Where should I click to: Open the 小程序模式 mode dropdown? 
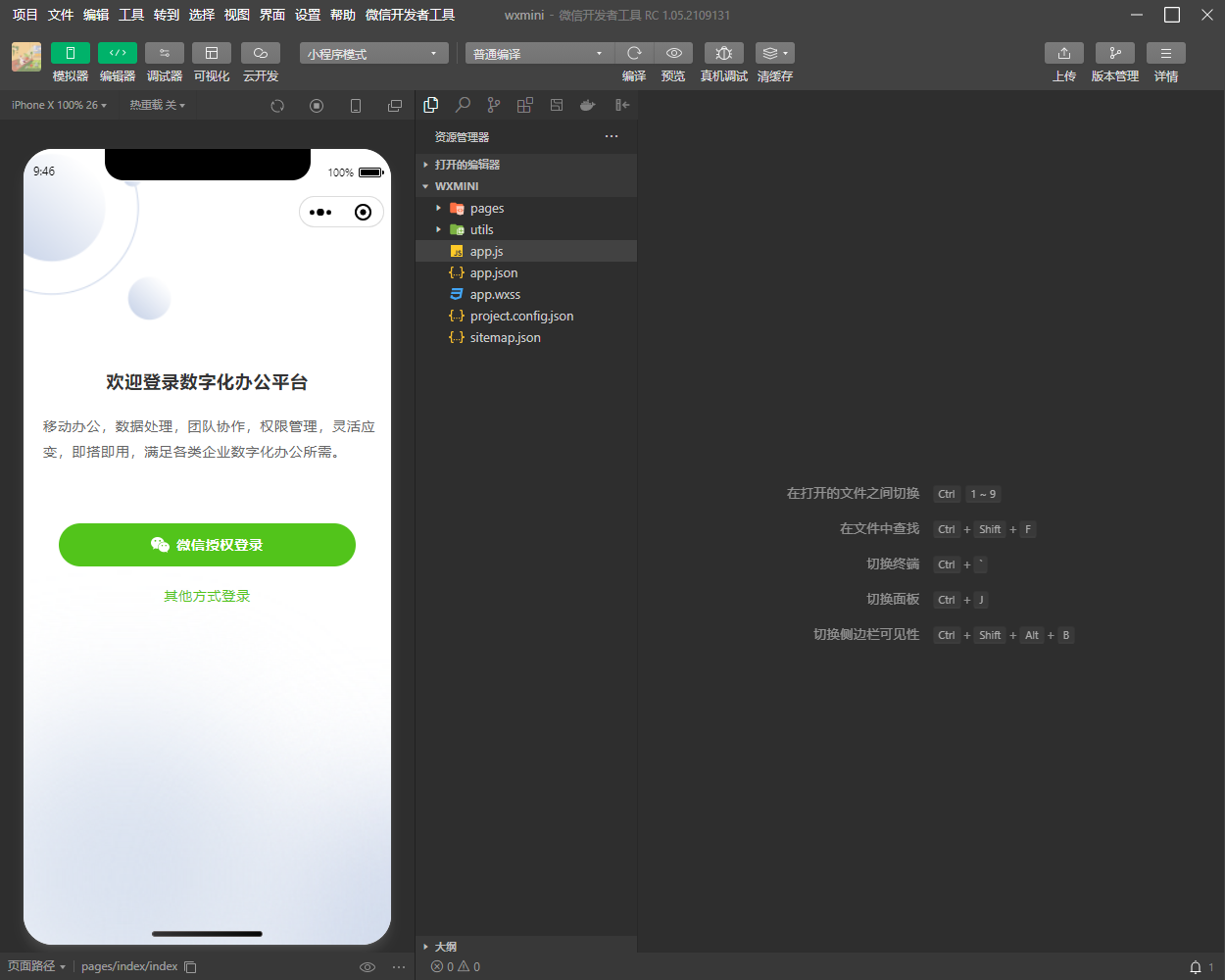click(x=373, y=54)
